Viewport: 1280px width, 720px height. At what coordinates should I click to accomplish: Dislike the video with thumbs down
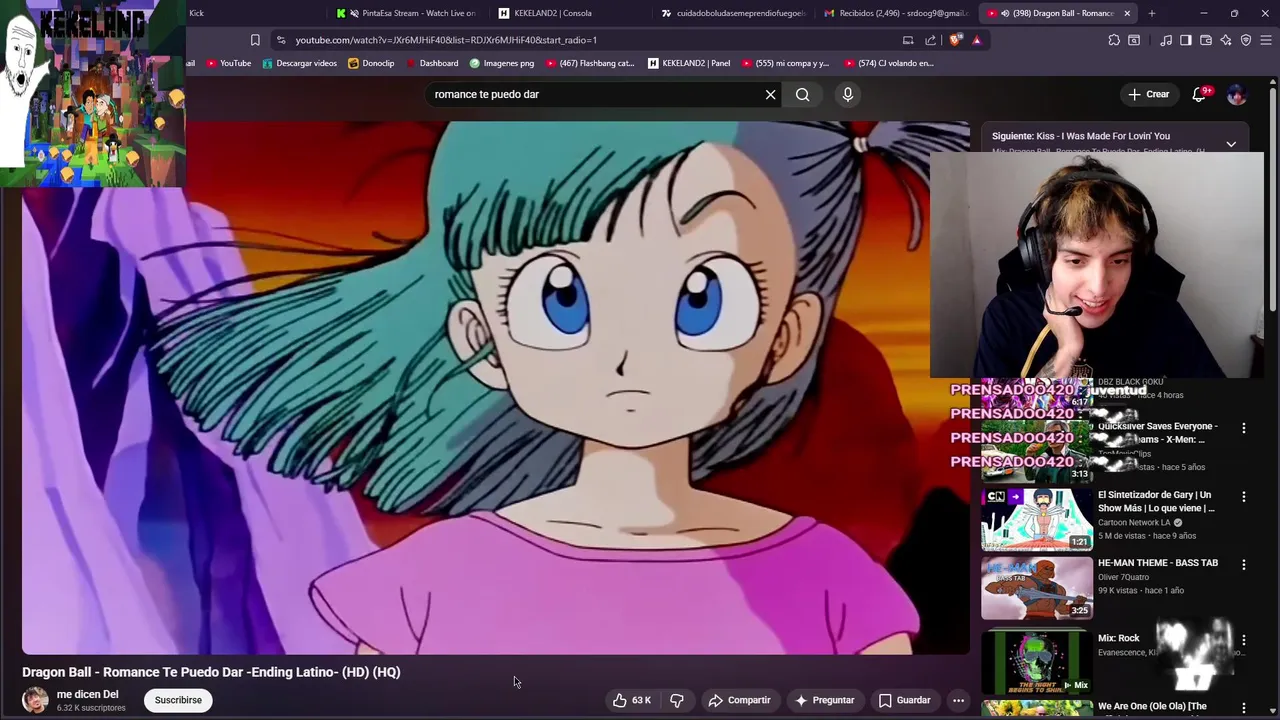point(677,700)
